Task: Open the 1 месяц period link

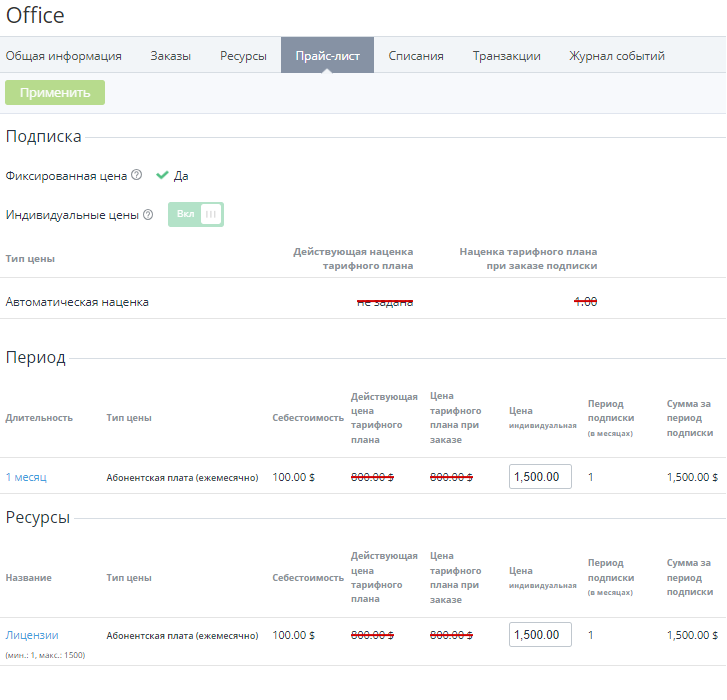Action: point(26,477)
